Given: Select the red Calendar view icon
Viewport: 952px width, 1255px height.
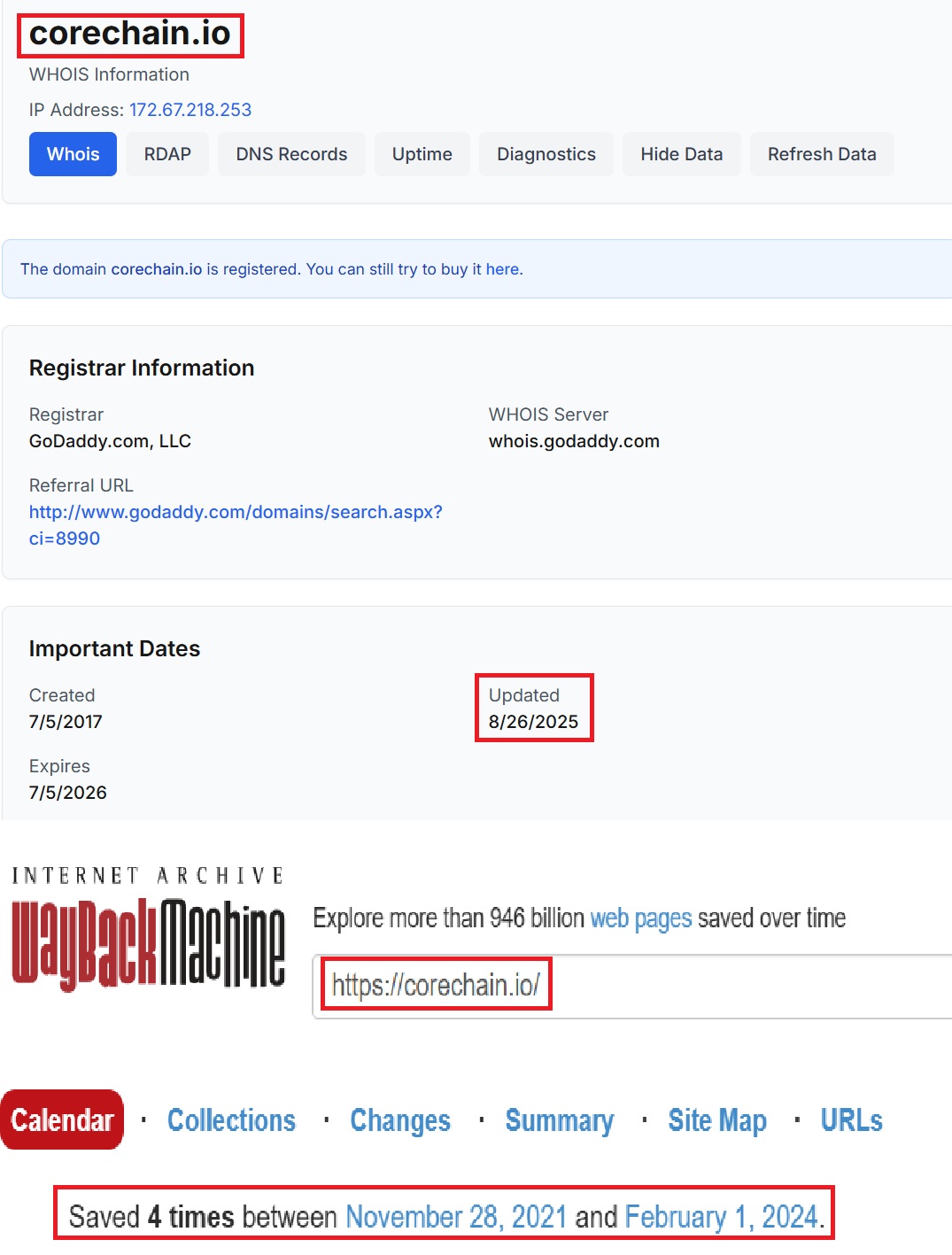Looking at the screenshot, I should pos(61,1119).
